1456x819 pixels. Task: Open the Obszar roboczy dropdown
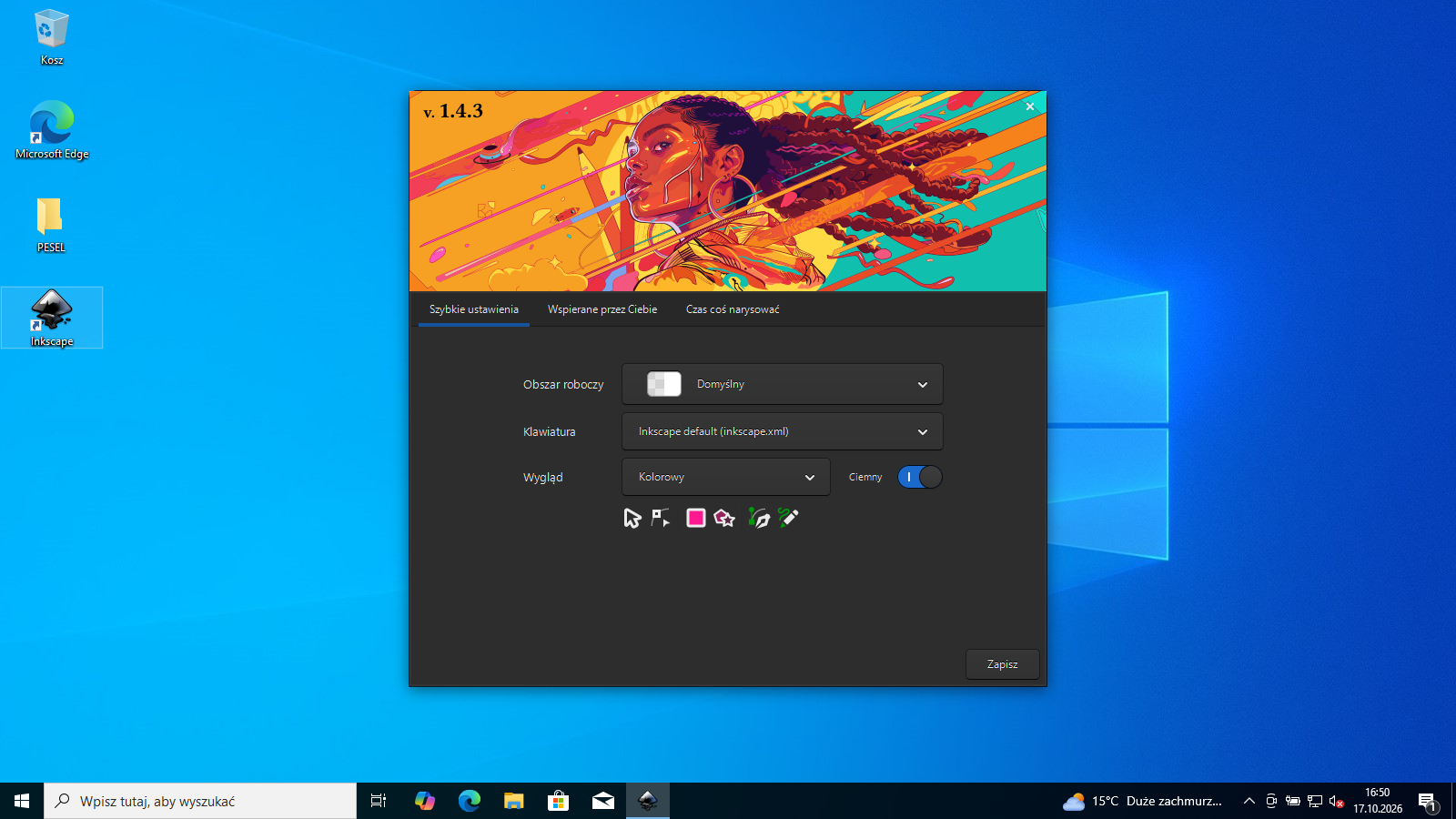coord(783,384)
